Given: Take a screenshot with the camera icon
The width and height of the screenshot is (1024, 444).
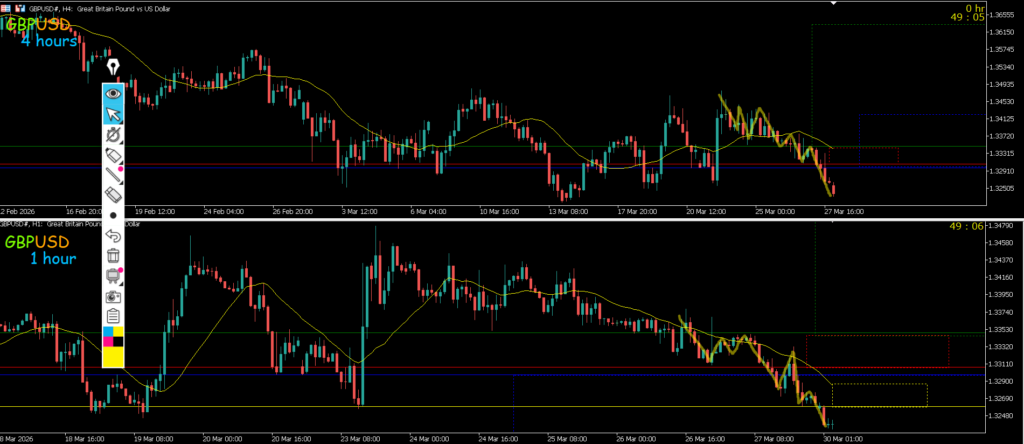Looking at the screenshot, I should [113, 296].
